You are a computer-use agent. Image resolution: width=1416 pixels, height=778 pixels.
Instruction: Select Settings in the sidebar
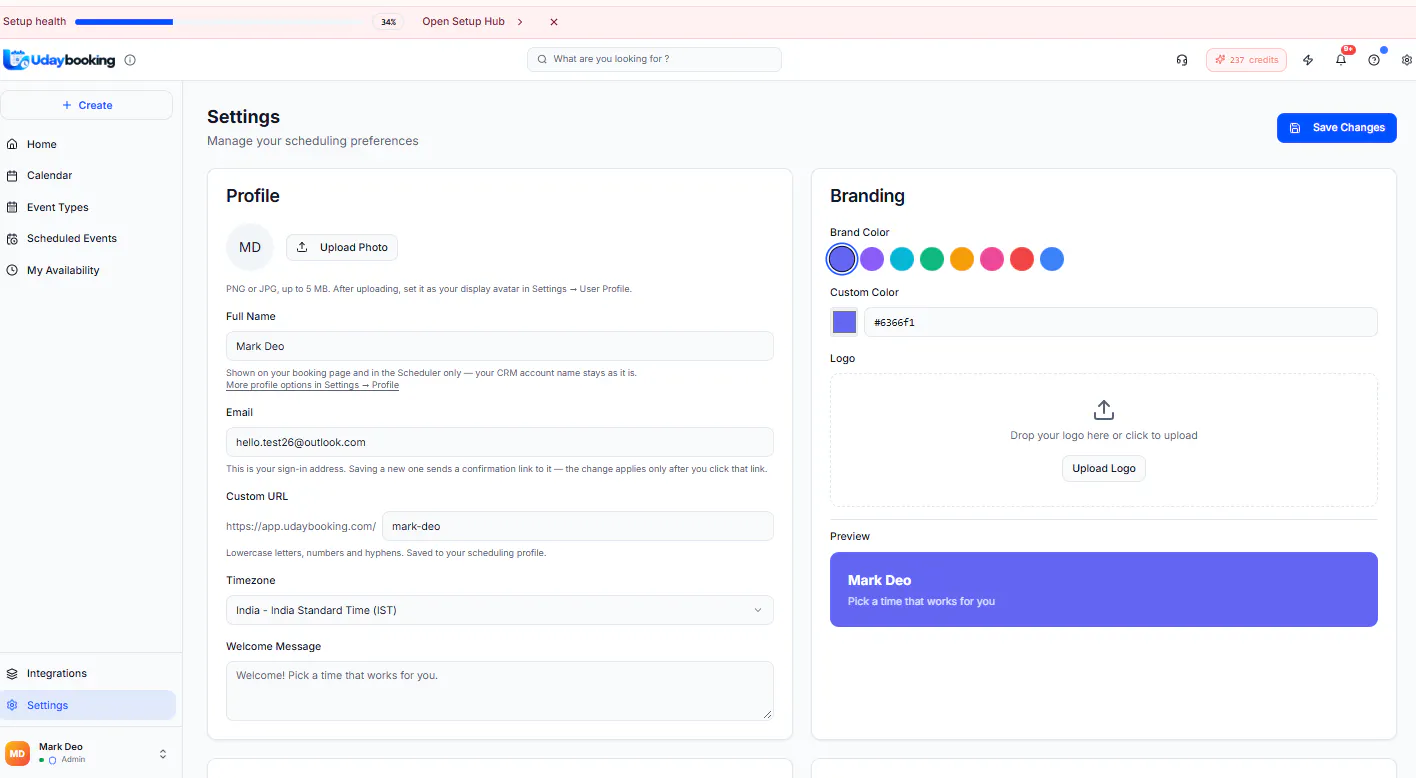pyautogui.click(x=88, y=705)
